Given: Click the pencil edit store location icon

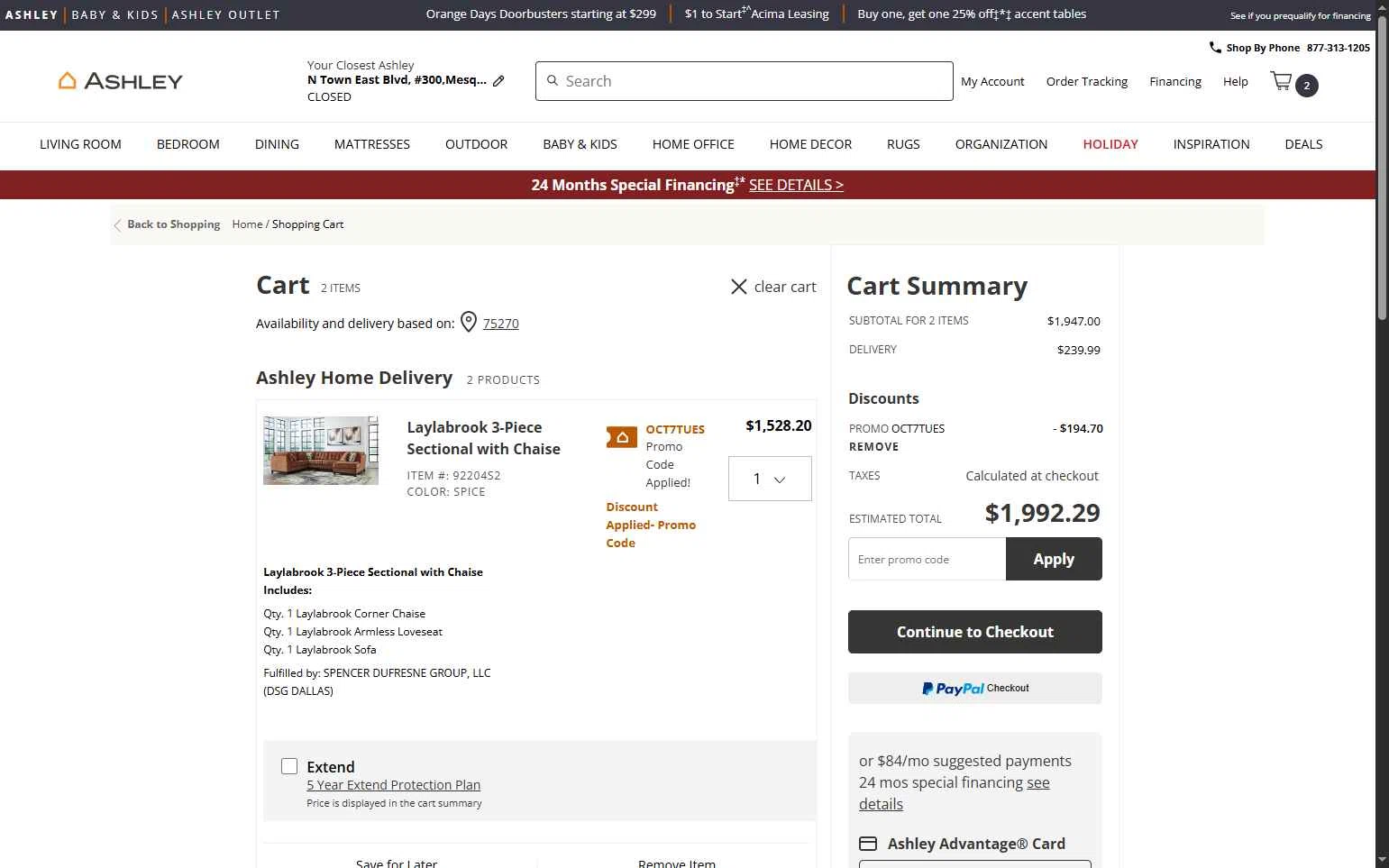Looking at the screenshot, I should click(x=498, y=80).
